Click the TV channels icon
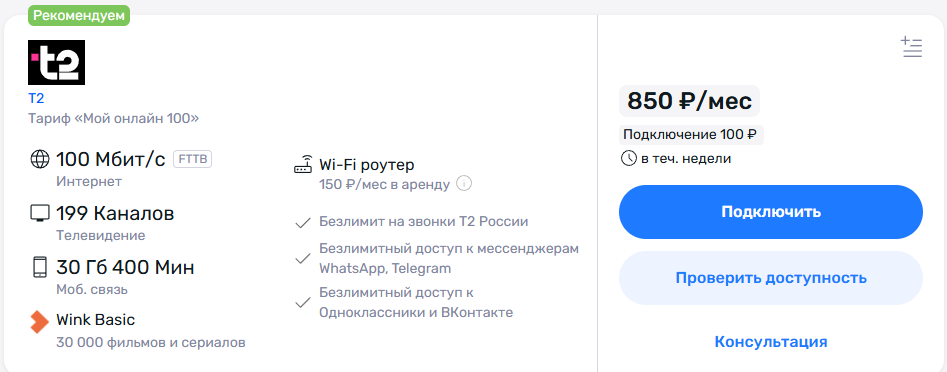Viewport: 947px width, 372px height. [39, 214]
